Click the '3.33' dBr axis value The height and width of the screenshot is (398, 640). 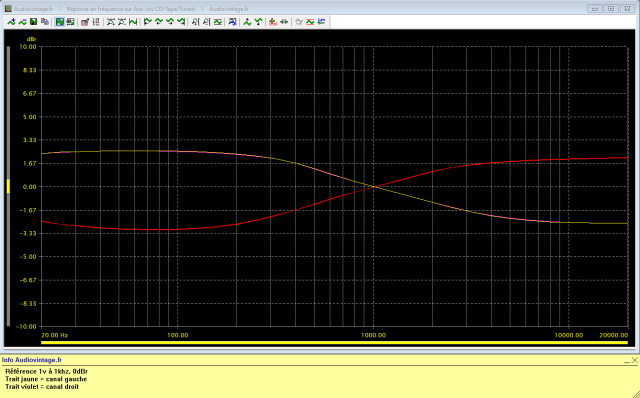coord(29,140)
